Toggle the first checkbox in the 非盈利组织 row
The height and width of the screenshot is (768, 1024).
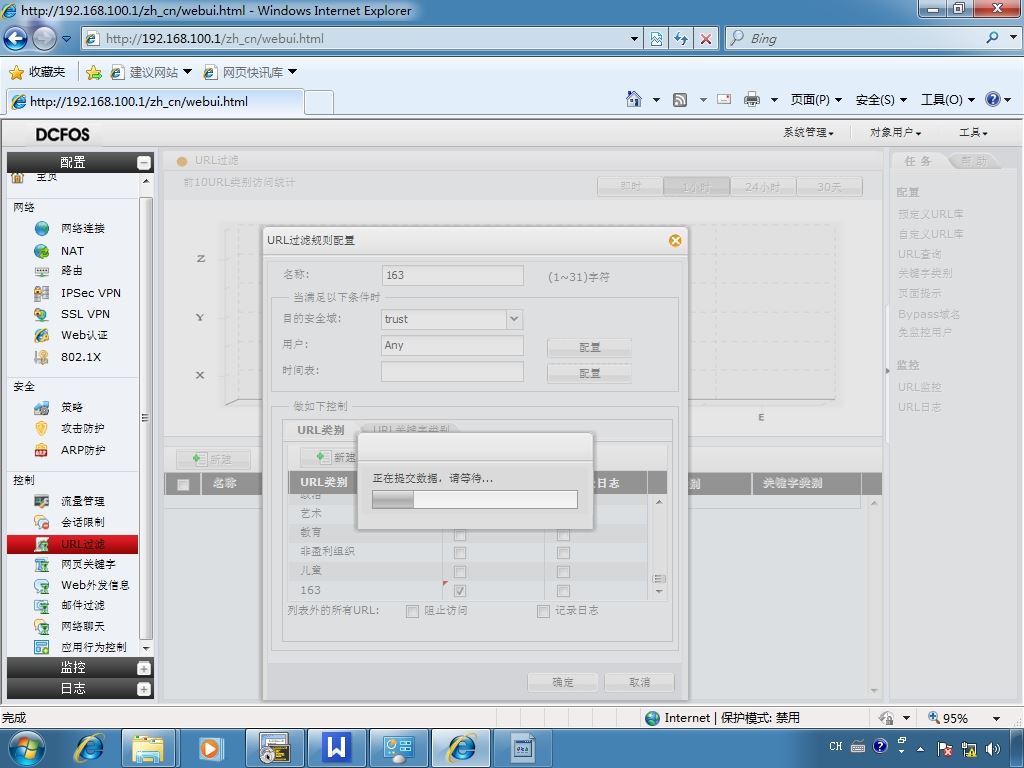click(x=460, y=553)
